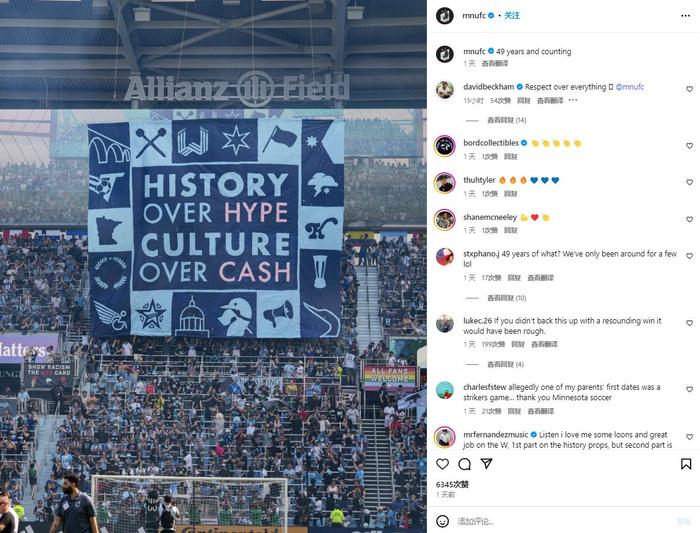
Task: Like lukec.26's comment heart
Action: (x=689, y=323)
